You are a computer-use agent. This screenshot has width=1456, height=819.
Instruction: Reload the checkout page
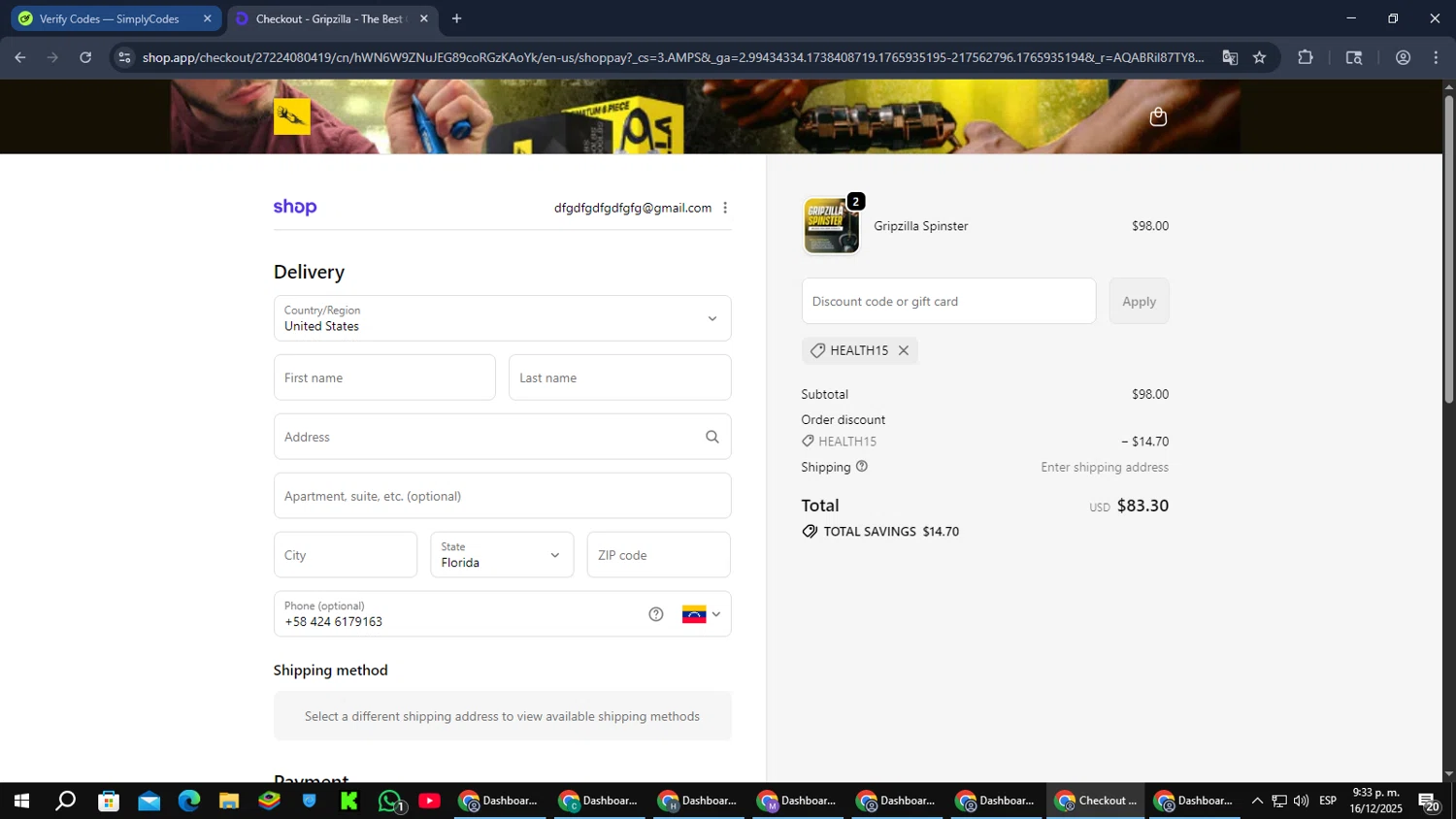(x=85, y=57)
